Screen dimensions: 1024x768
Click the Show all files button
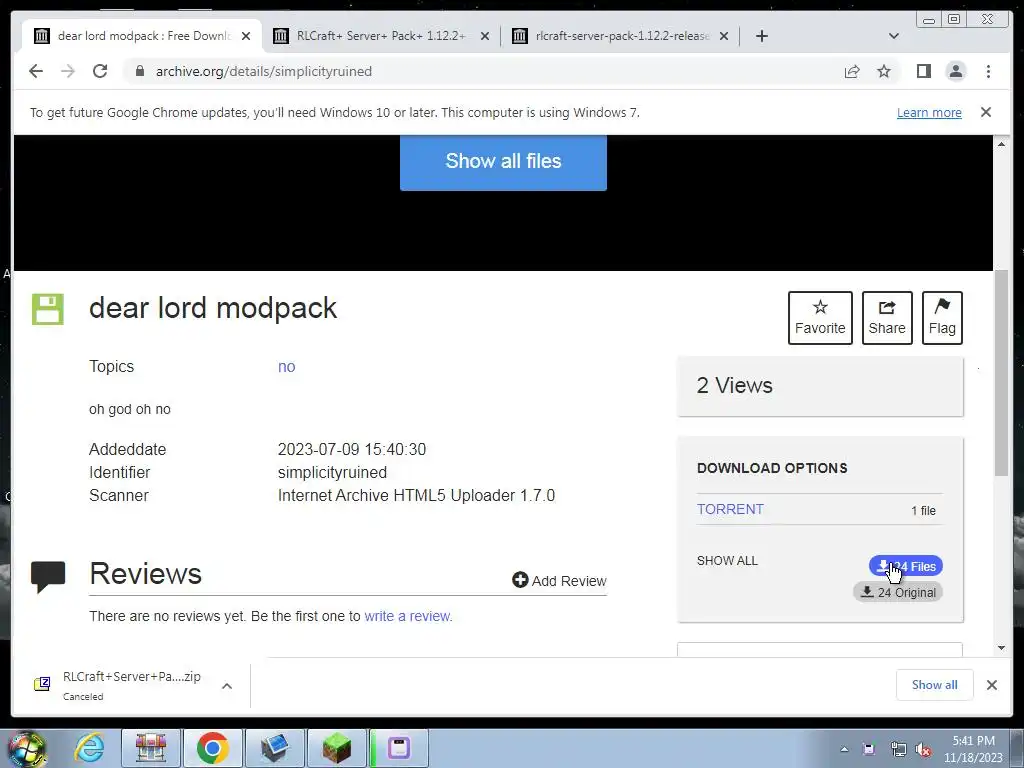tap(503, 161)
